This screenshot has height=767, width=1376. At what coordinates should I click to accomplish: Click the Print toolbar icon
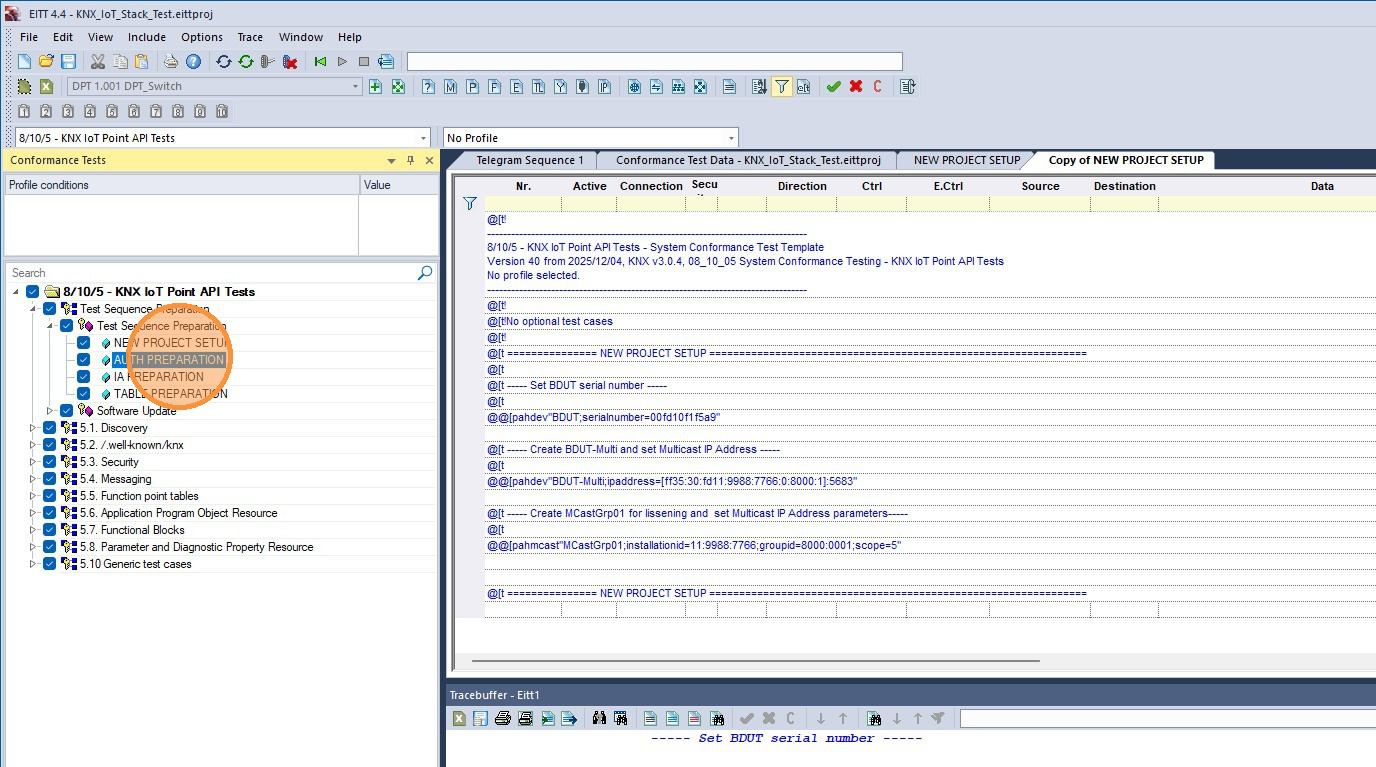[171, 62]
